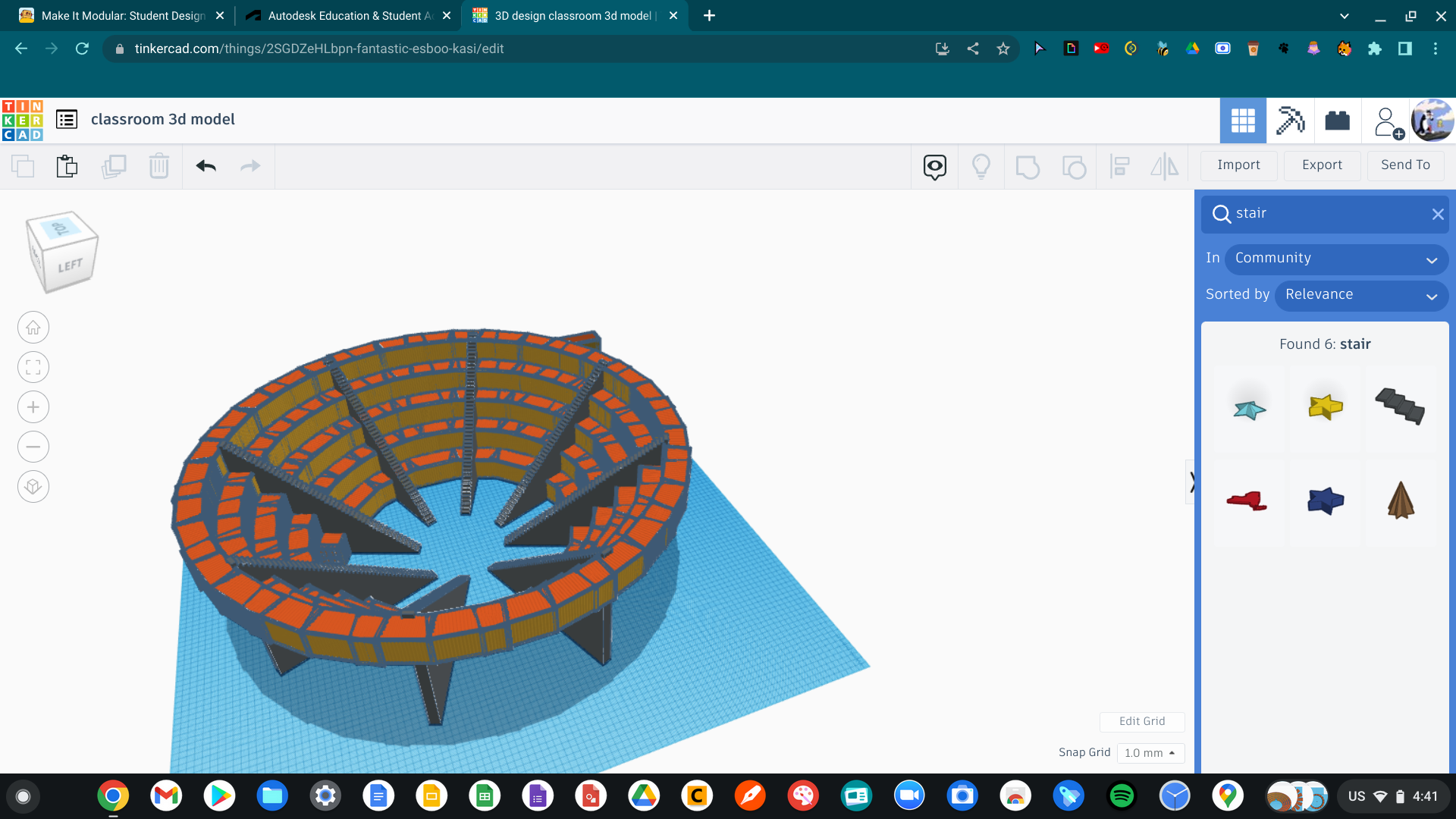Open the Tinkercad dashboard menu icon
1456x819 pixels.
(x=67, y=119)
